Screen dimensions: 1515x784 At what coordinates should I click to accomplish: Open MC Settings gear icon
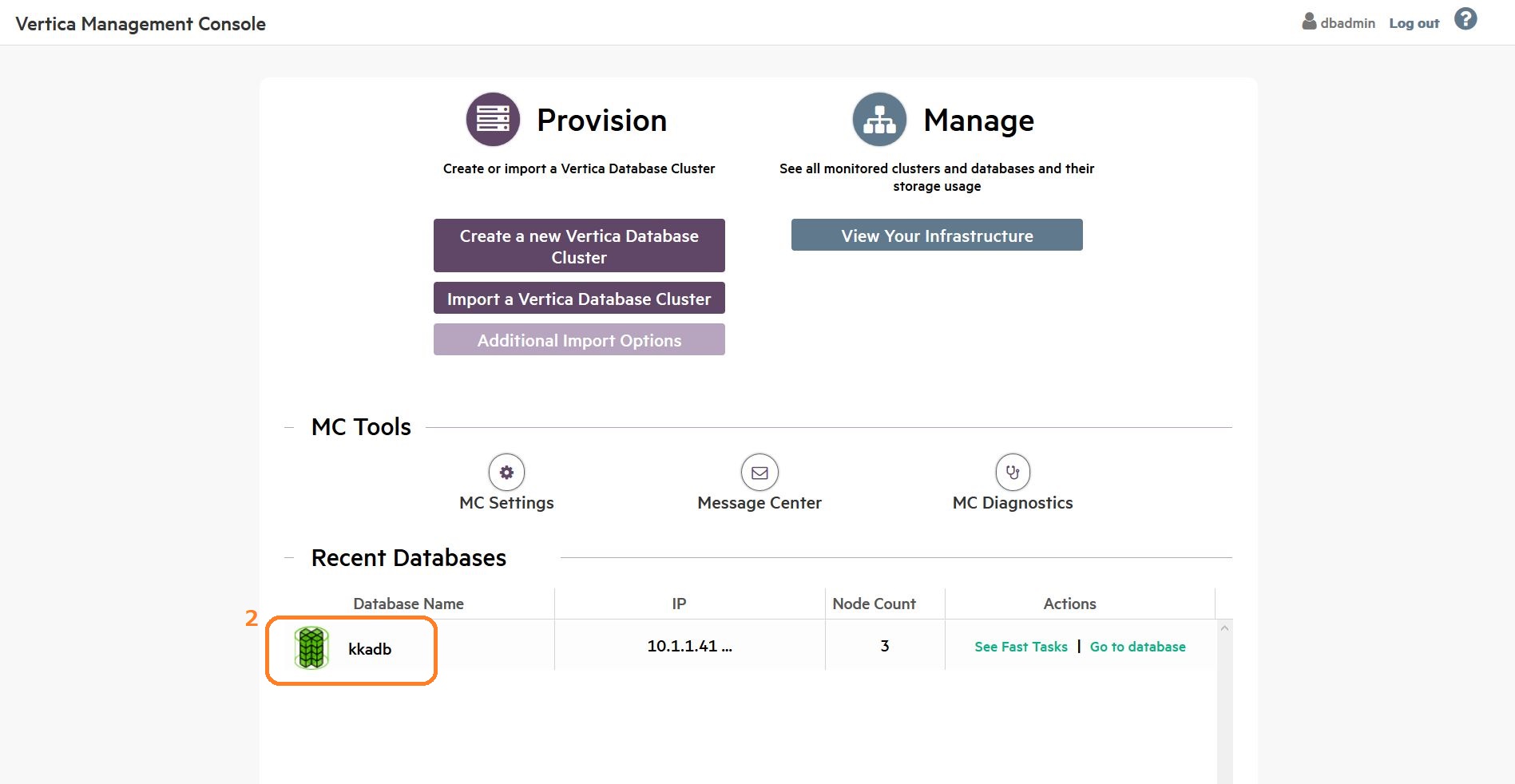point(506,473)
